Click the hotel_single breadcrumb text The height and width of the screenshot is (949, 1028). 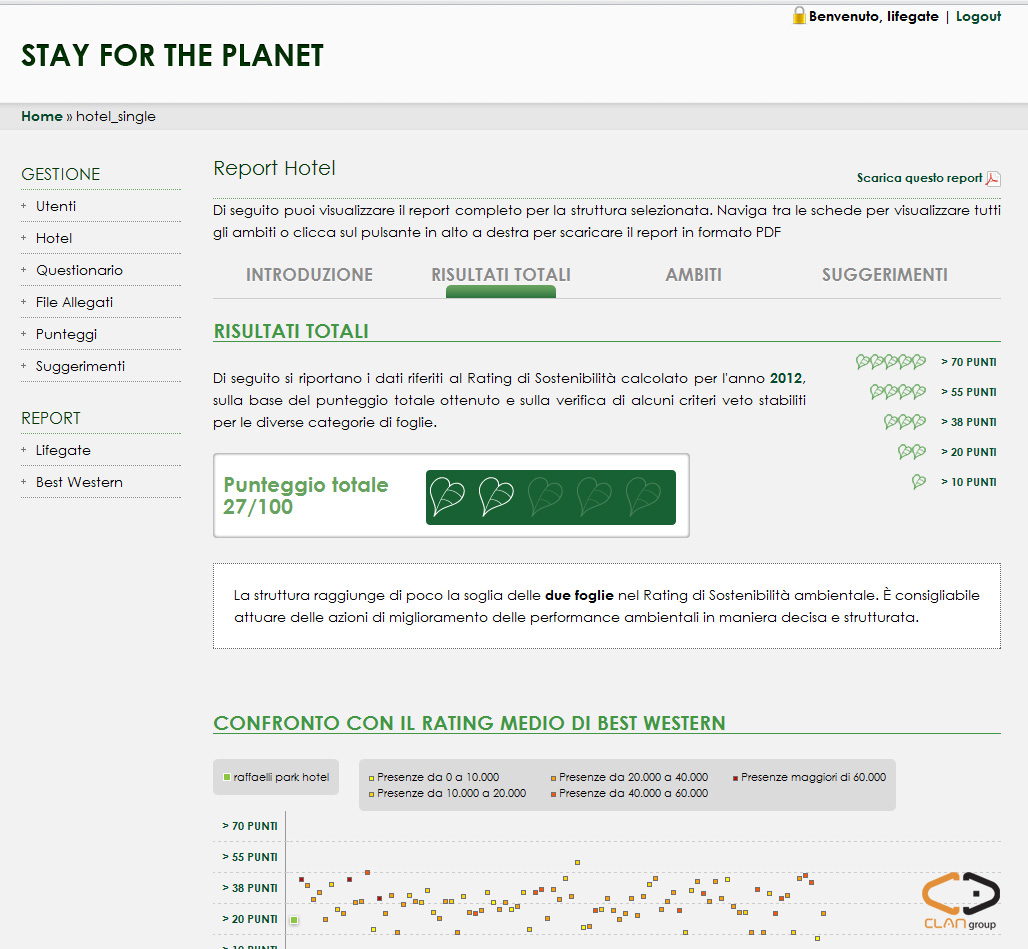116,116
